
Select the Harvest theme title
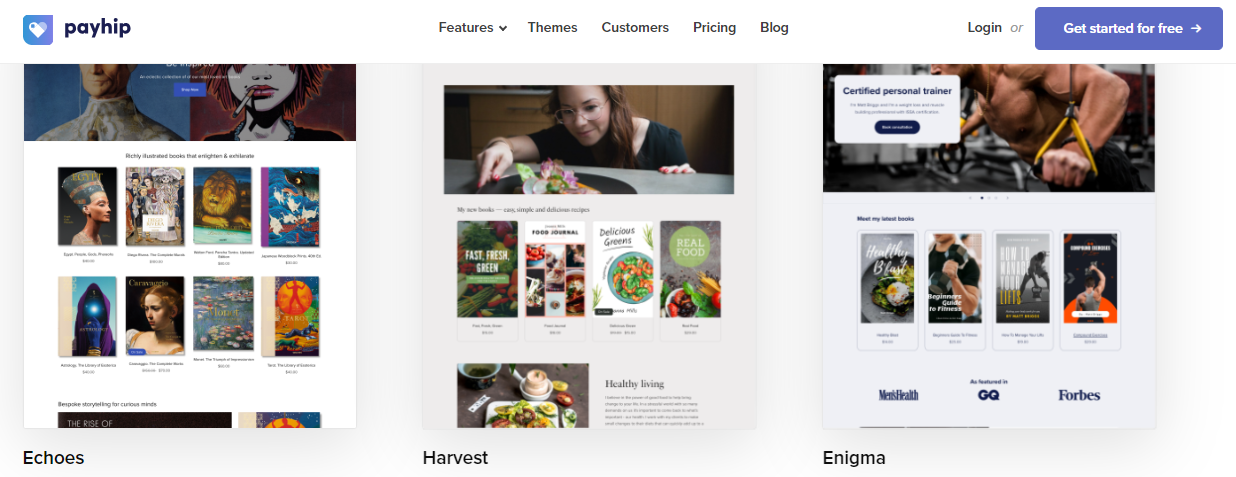(x=455, y=458)
